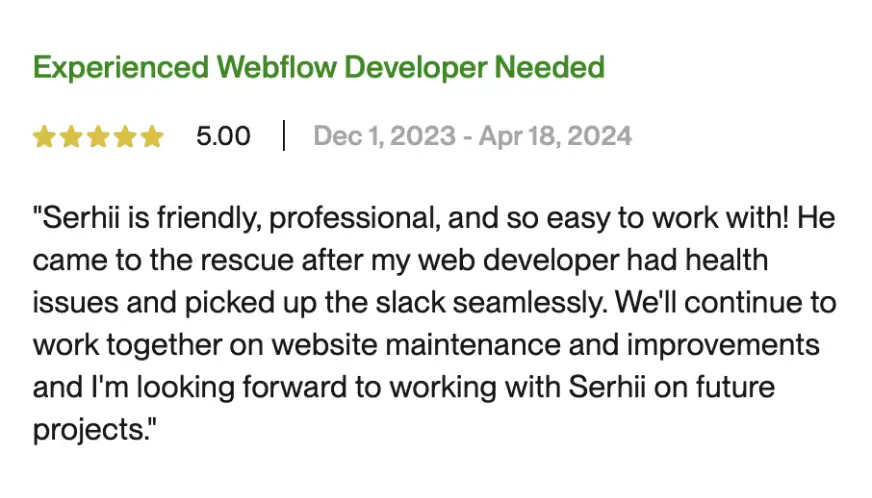Click the fifth (last) rating star
Screen dimensions: 872x498
(x=152, y=136)
